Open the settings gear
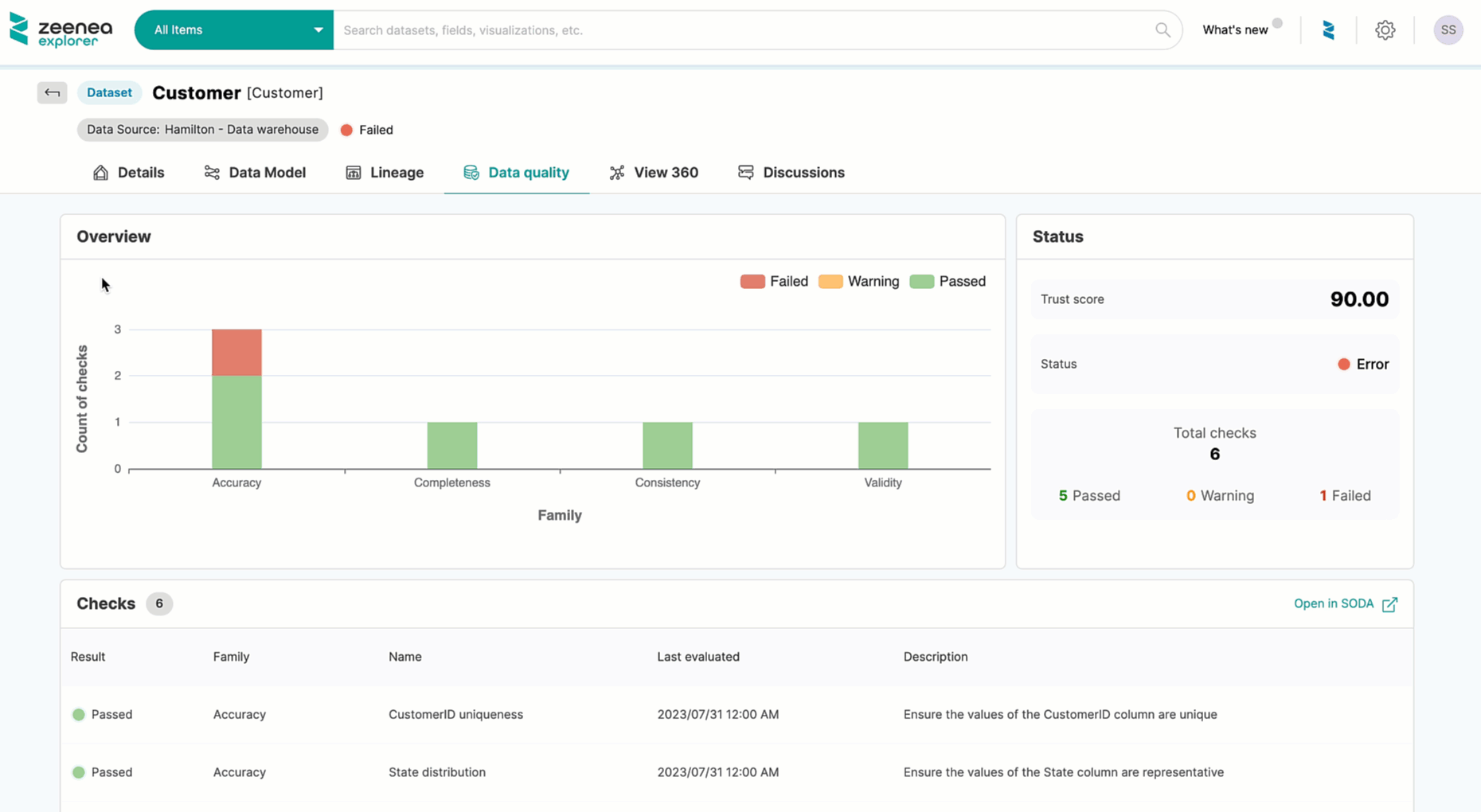Viewport: 1481px width, 812px height. click(x=1385, y=29)
